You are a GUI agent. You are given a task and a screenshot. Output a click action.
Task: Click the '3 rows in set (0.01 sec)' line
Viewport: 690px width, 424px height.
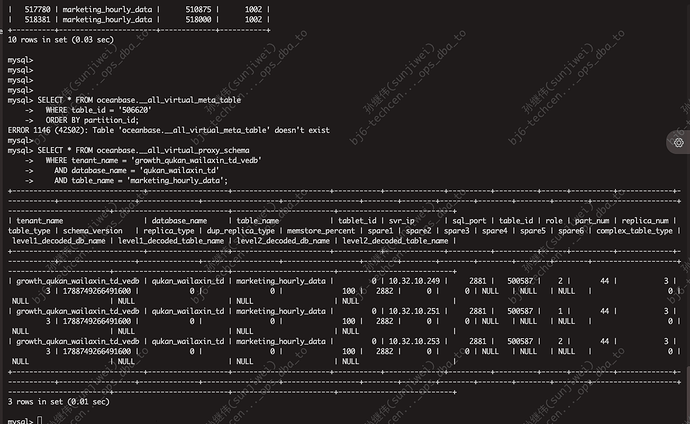[x=59, y=402]
